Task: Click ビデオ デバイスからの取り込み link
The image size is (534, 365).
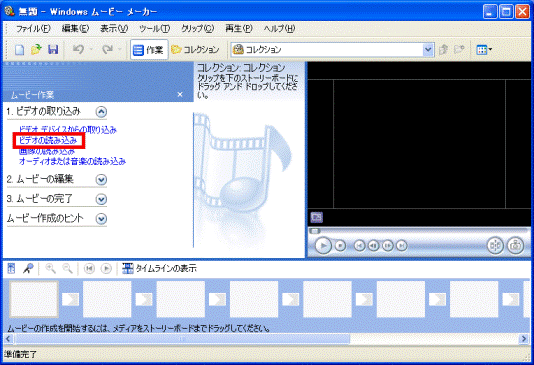Action: tap(68, 130)
